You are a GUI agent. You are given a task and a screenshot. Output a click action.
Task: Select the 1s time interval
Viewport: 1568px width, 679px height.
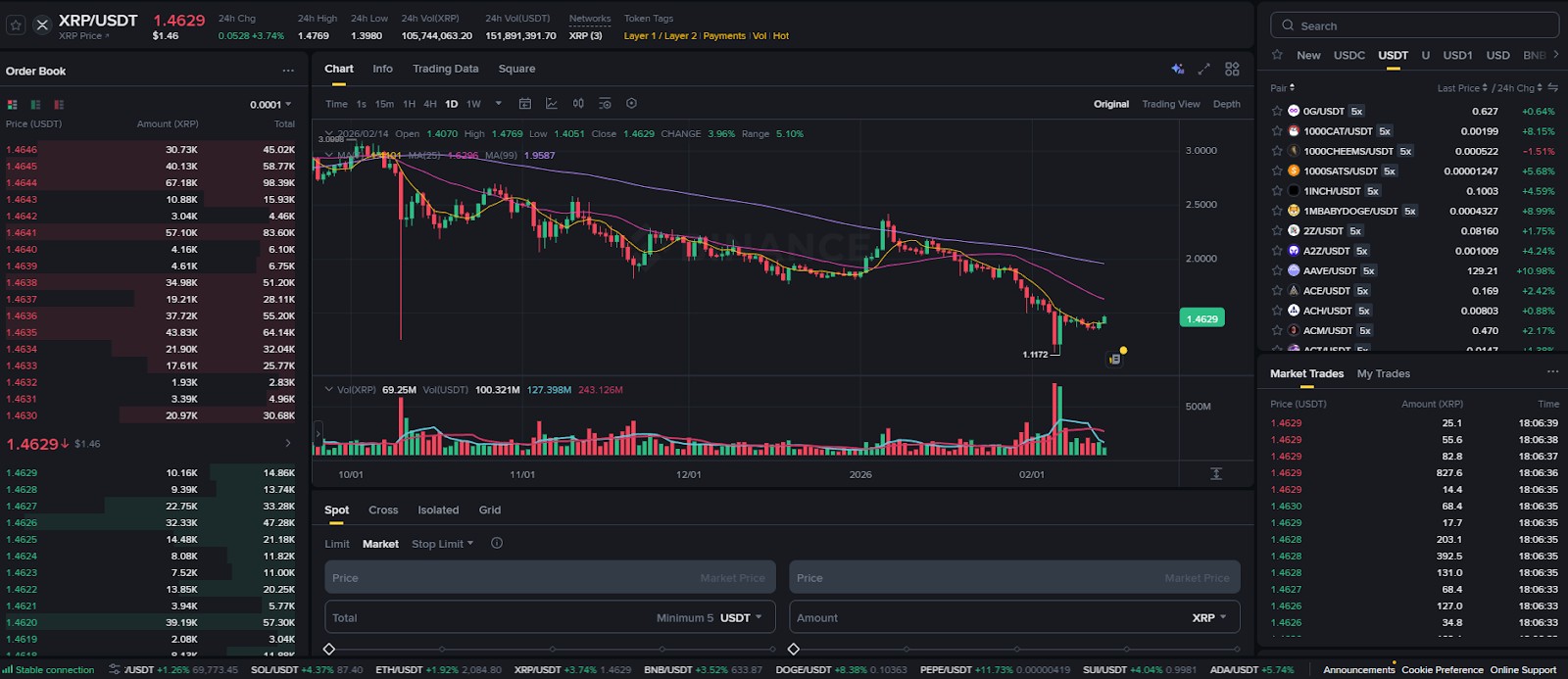(x=362, y=104)
